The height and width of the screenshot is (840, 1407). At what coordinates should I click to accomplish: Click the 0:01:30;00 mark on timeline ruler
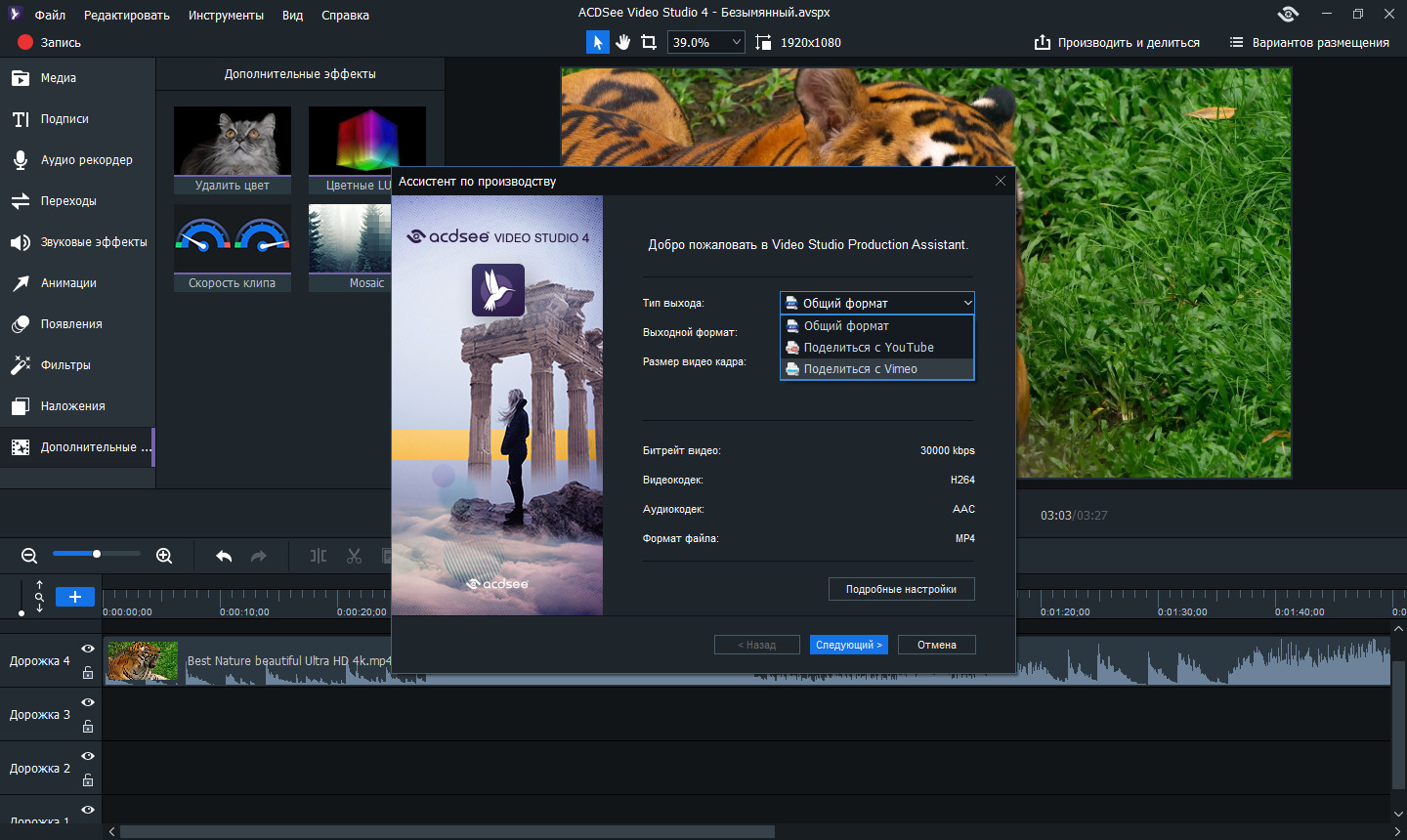point(1182,612)
